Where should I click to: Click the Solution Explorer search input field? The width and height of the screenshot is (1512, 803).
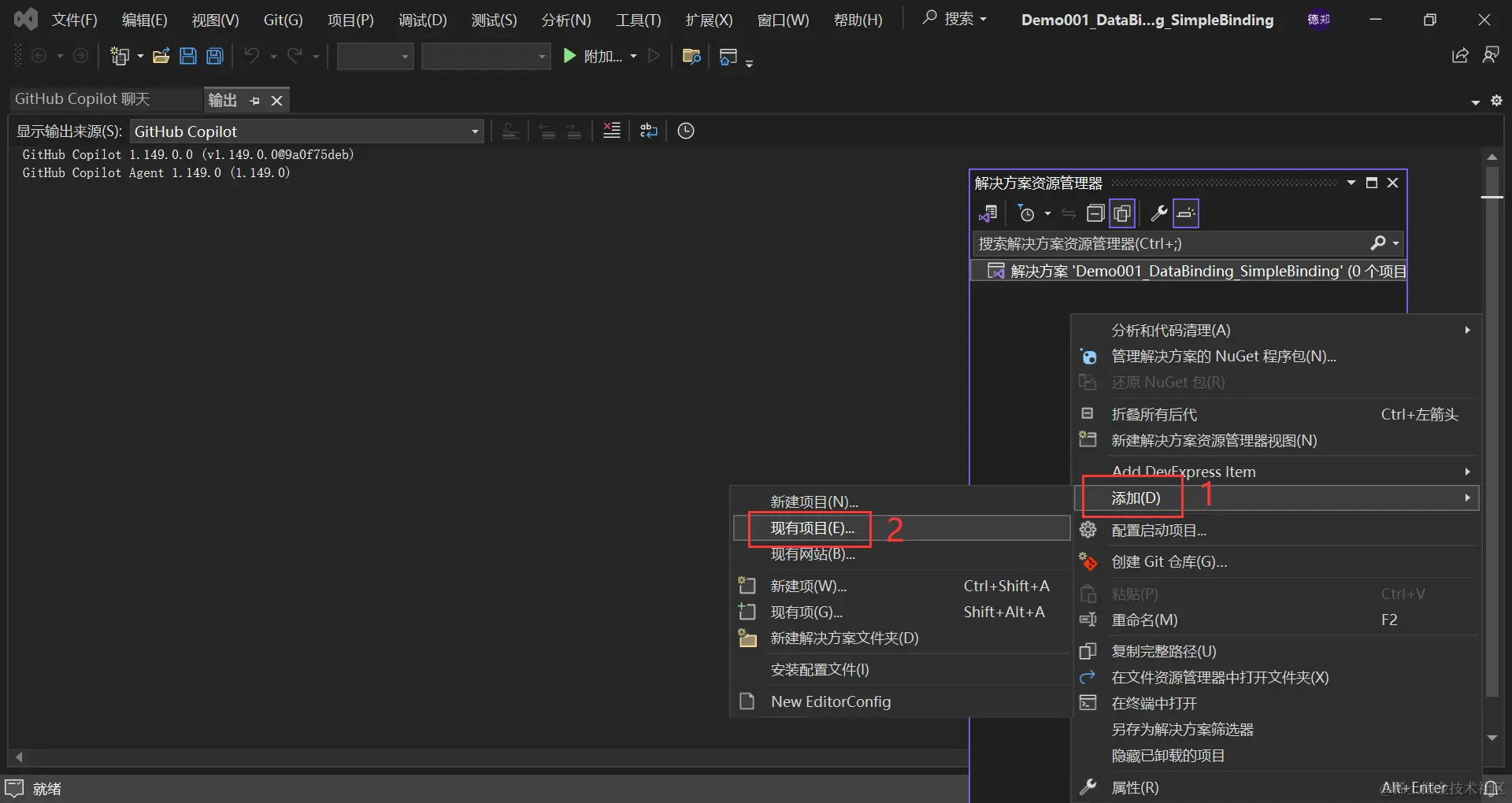tap(1172, 243)
